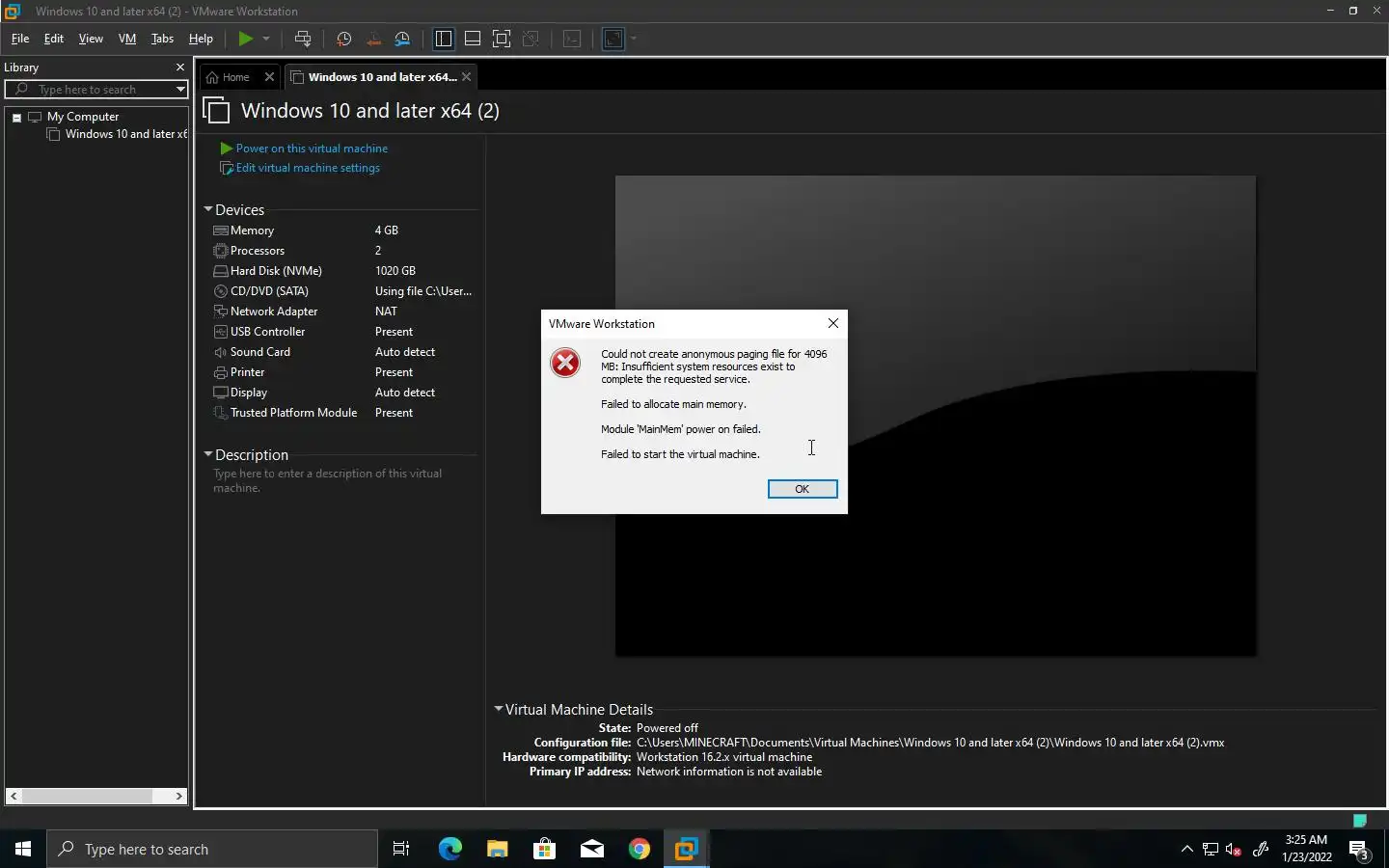Screen dimensions: 1389x868
Task: Click the Unity mode toolbar icon
Action: pyautogui.click(x=531, y=39)
